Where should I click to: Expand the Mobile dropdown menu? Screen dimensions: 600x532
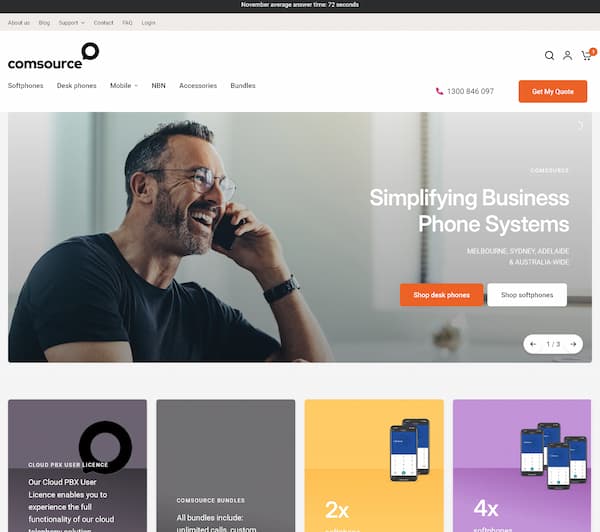(x=124, y=85)
